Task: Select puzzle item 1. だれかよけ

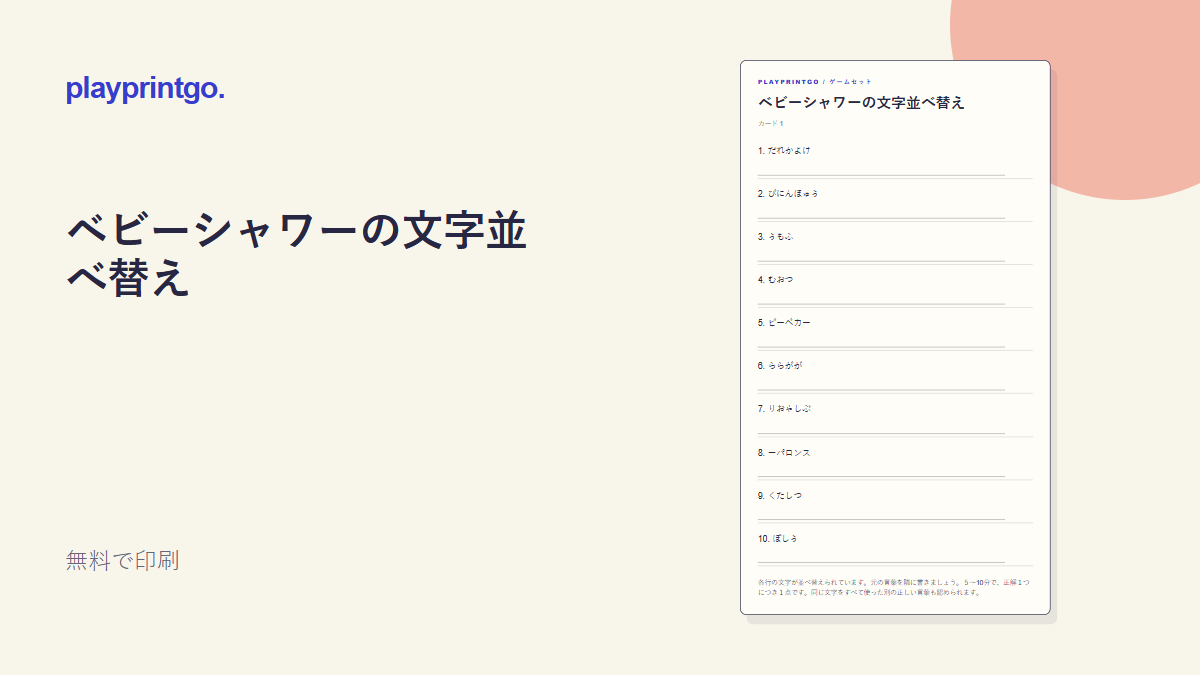Action: pos(784,150)
